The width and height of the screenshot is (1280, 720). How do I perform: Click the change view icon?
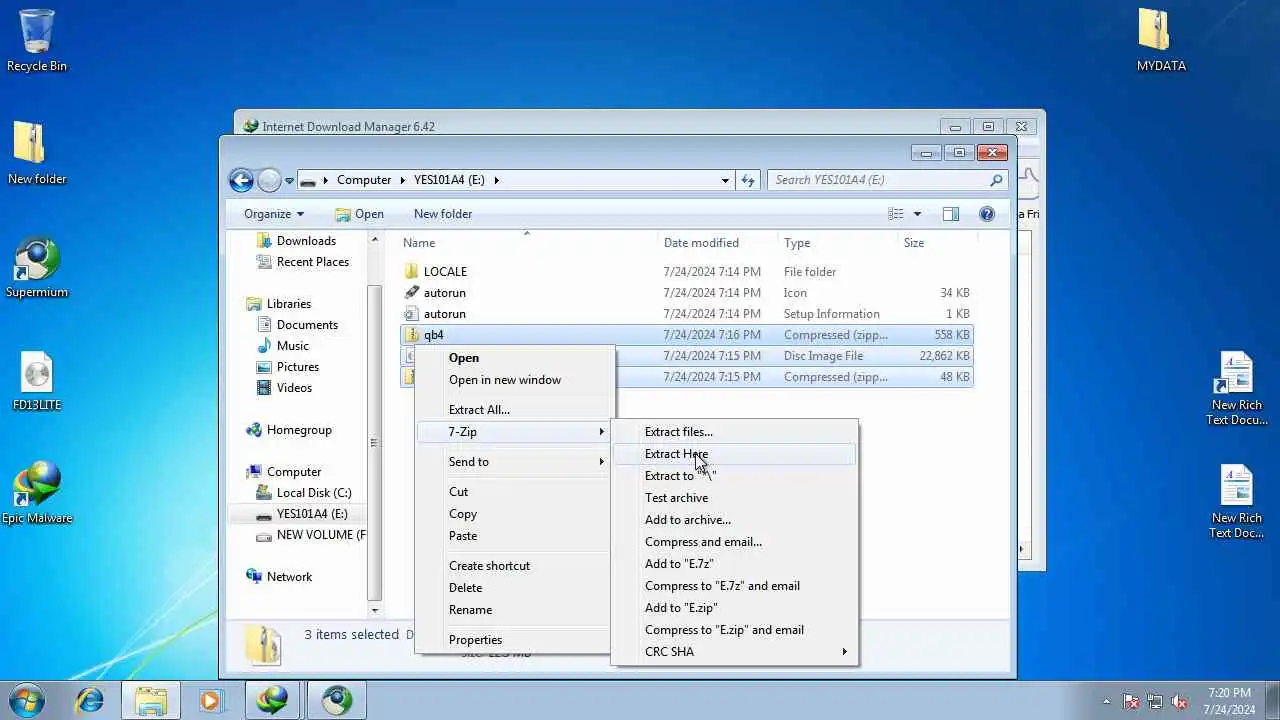[x=896, y=214]
